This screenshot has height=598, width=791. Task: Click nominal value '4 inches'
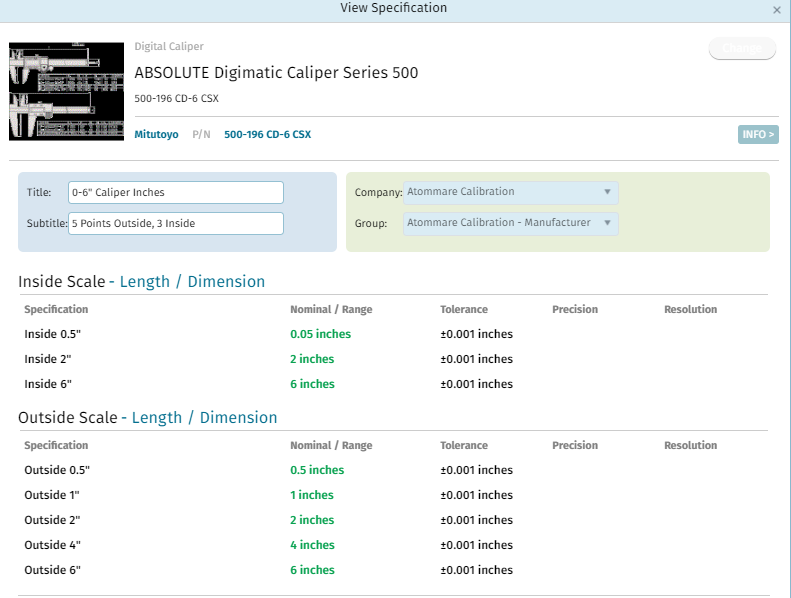312,545
